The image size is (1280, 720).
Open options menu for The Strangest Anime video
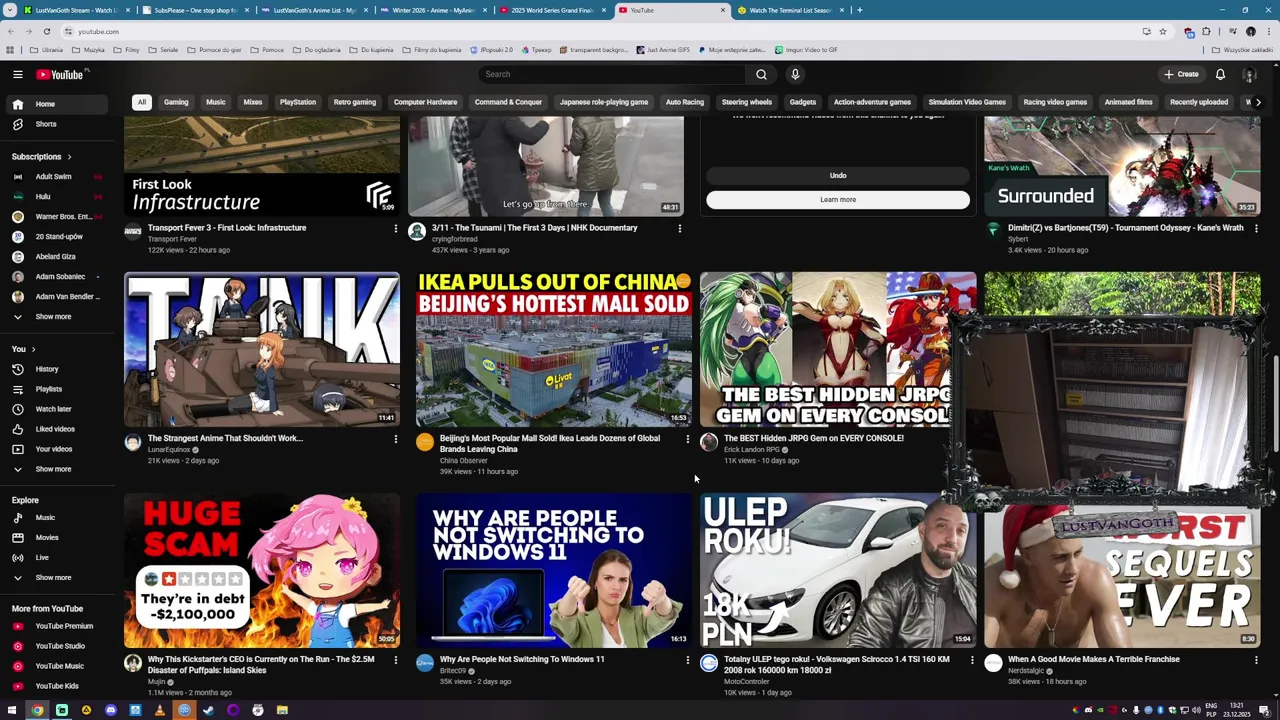point(395,439)
